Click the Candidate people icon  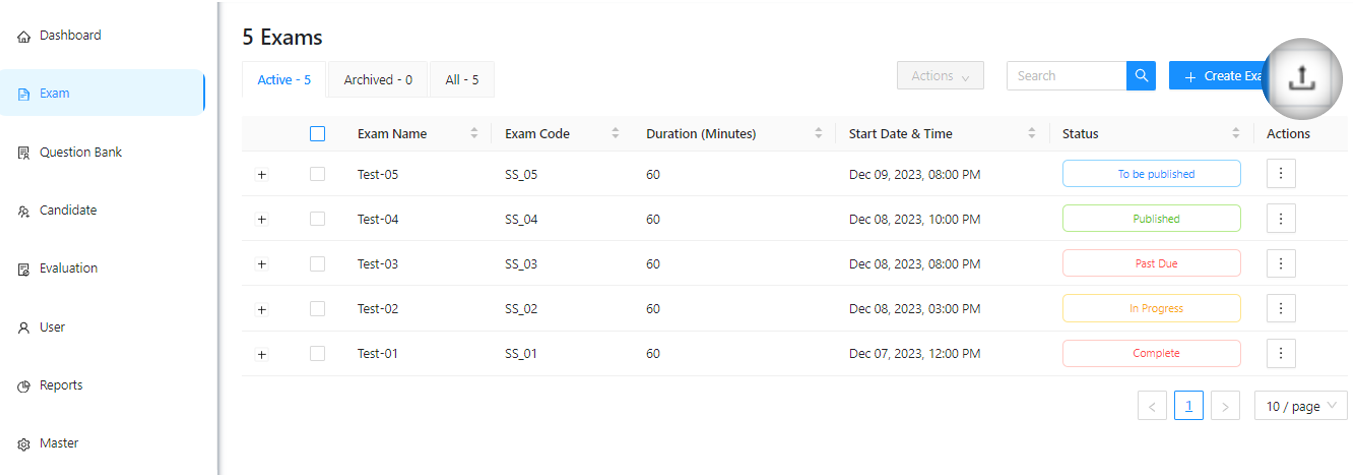coord(24,212)
